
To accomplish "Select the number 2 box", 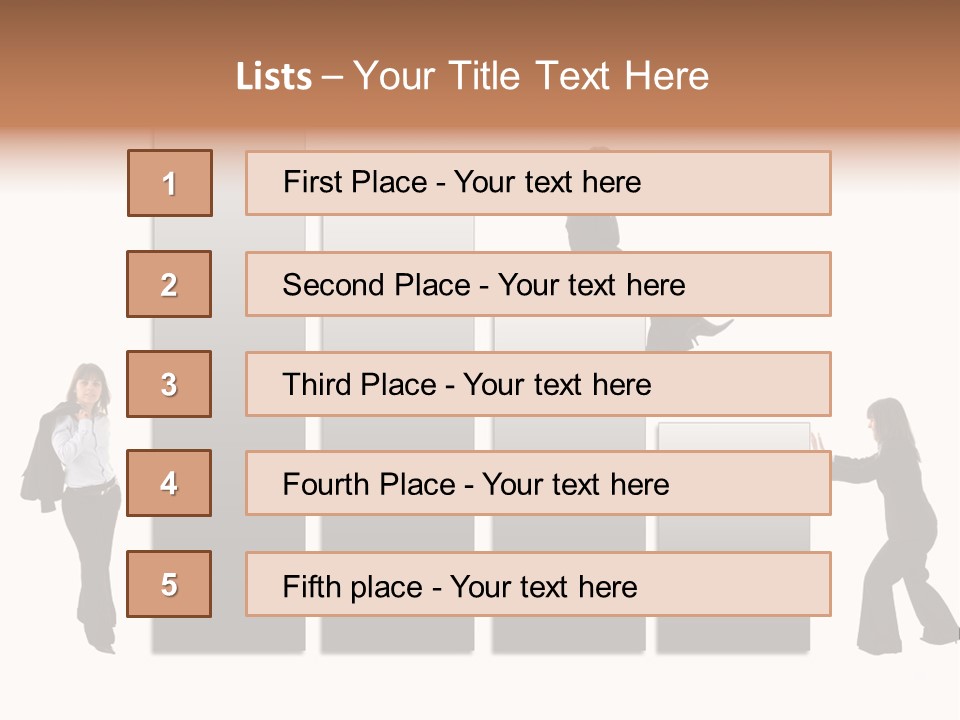I will pos(169,284).
